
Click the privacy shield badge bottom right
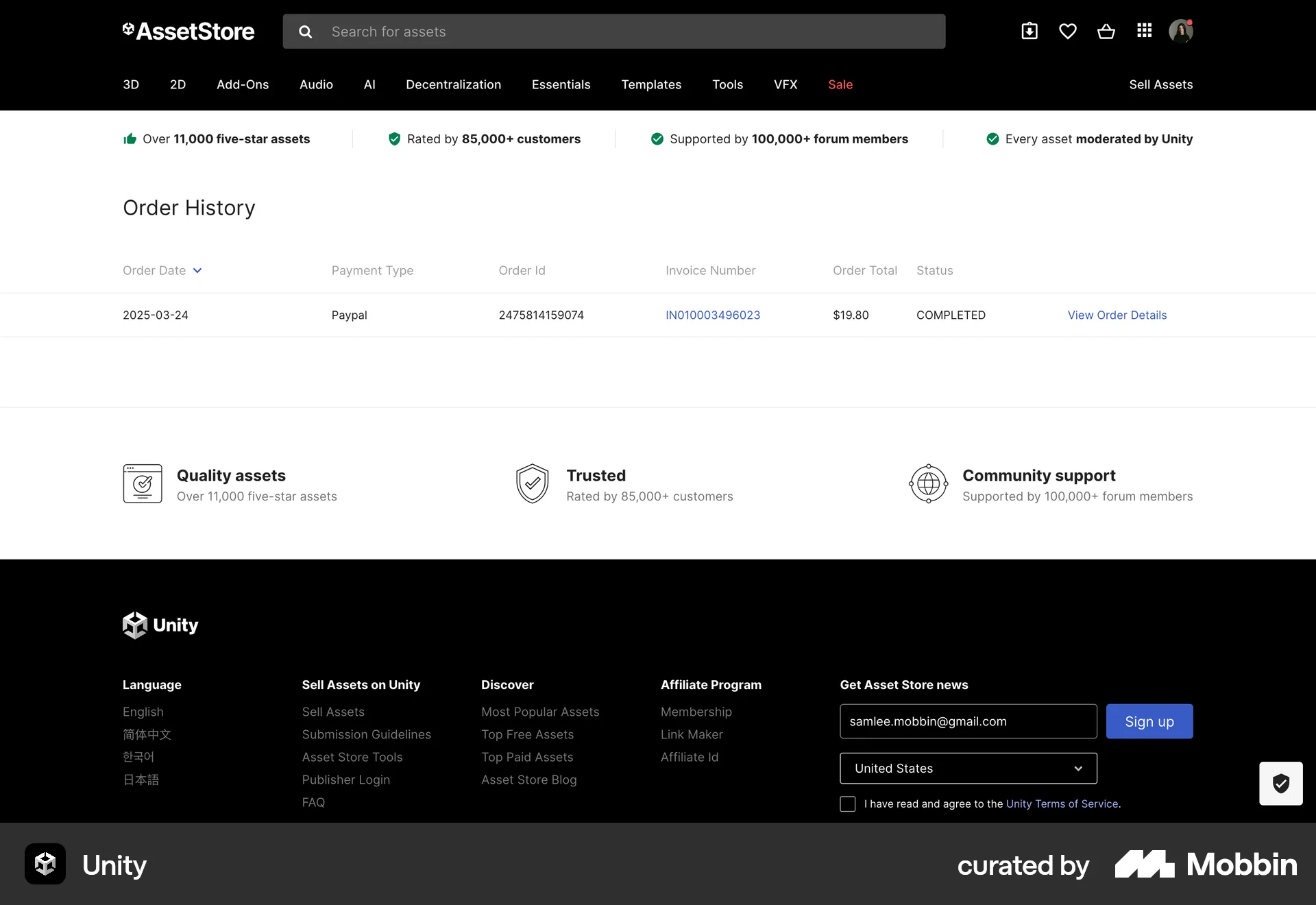[x=1280, y=783]
